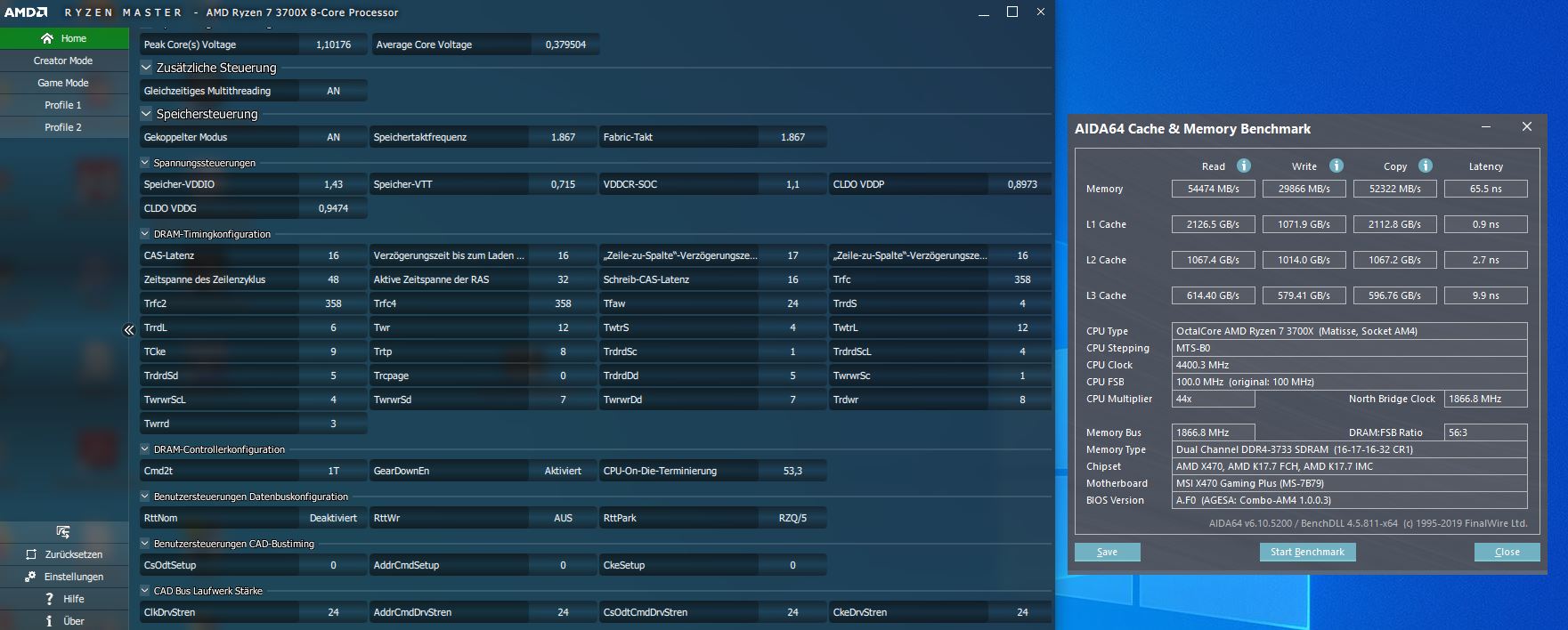Collapse the Speichersteuerung section
This screenshot has width=1568, height=630.
147,114
